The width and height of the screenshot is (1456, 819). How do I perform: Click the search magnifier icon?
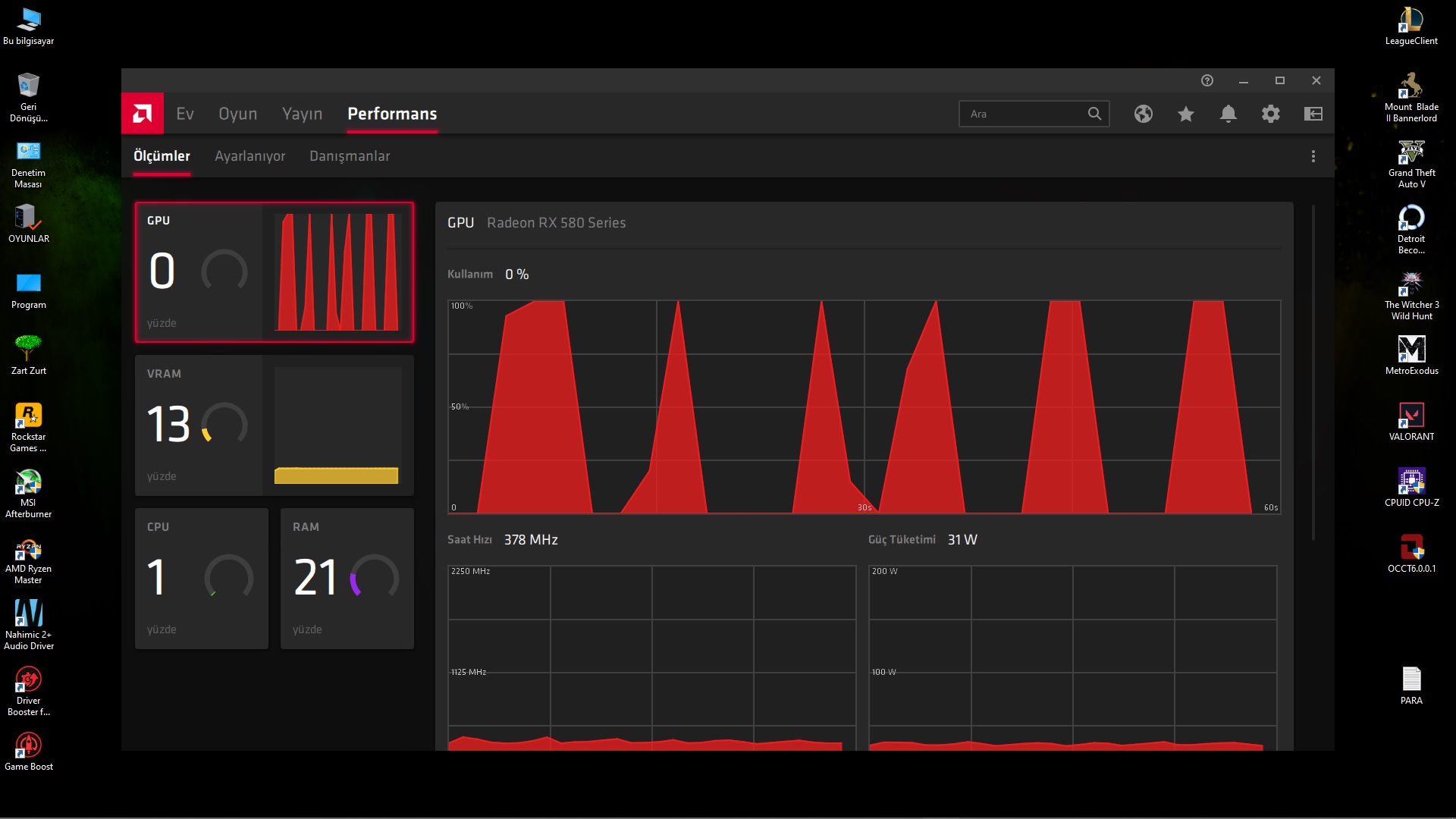coord(1094,114)
